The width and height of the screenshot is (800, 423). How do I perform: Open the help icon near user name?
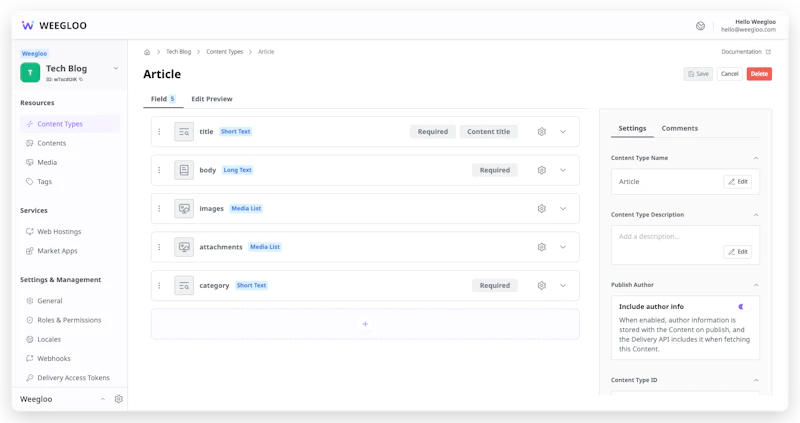point(701,26)
